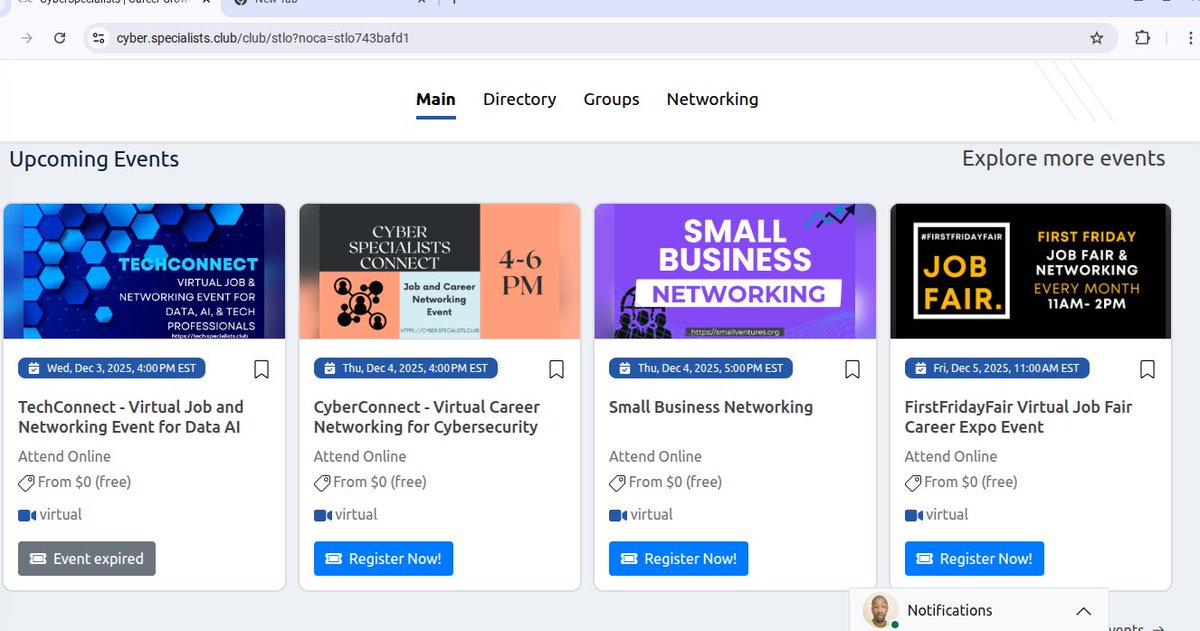
Task: Click the price tag icon on FirstFridayFair card
Action: (x=914, y=483)
